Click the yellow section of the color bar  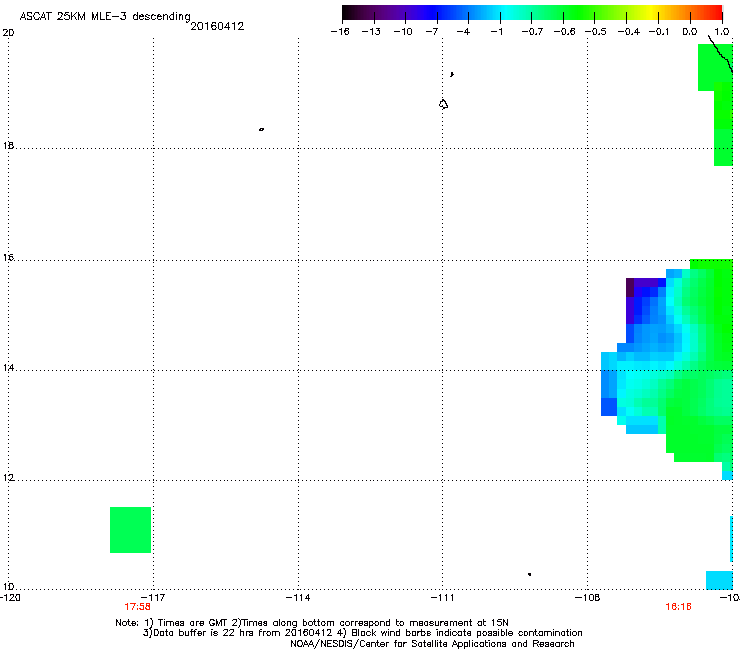pos(652,13)
